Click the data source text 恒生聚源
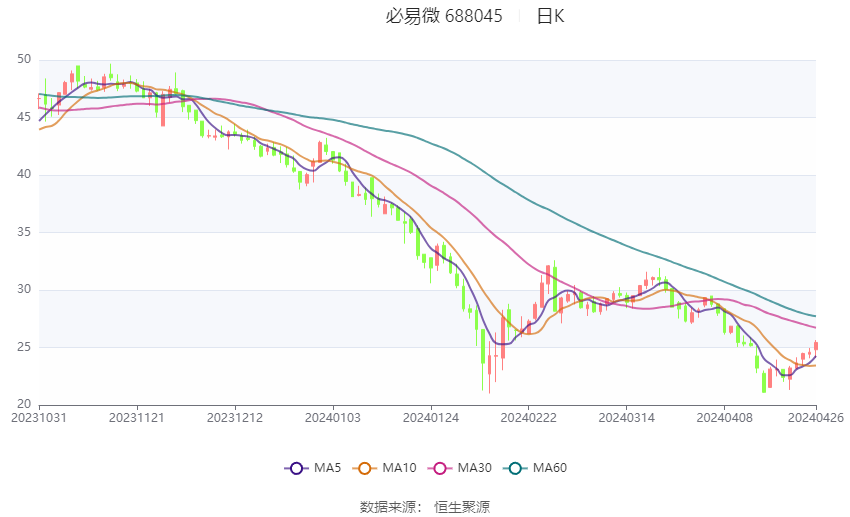 click(462, 507)
